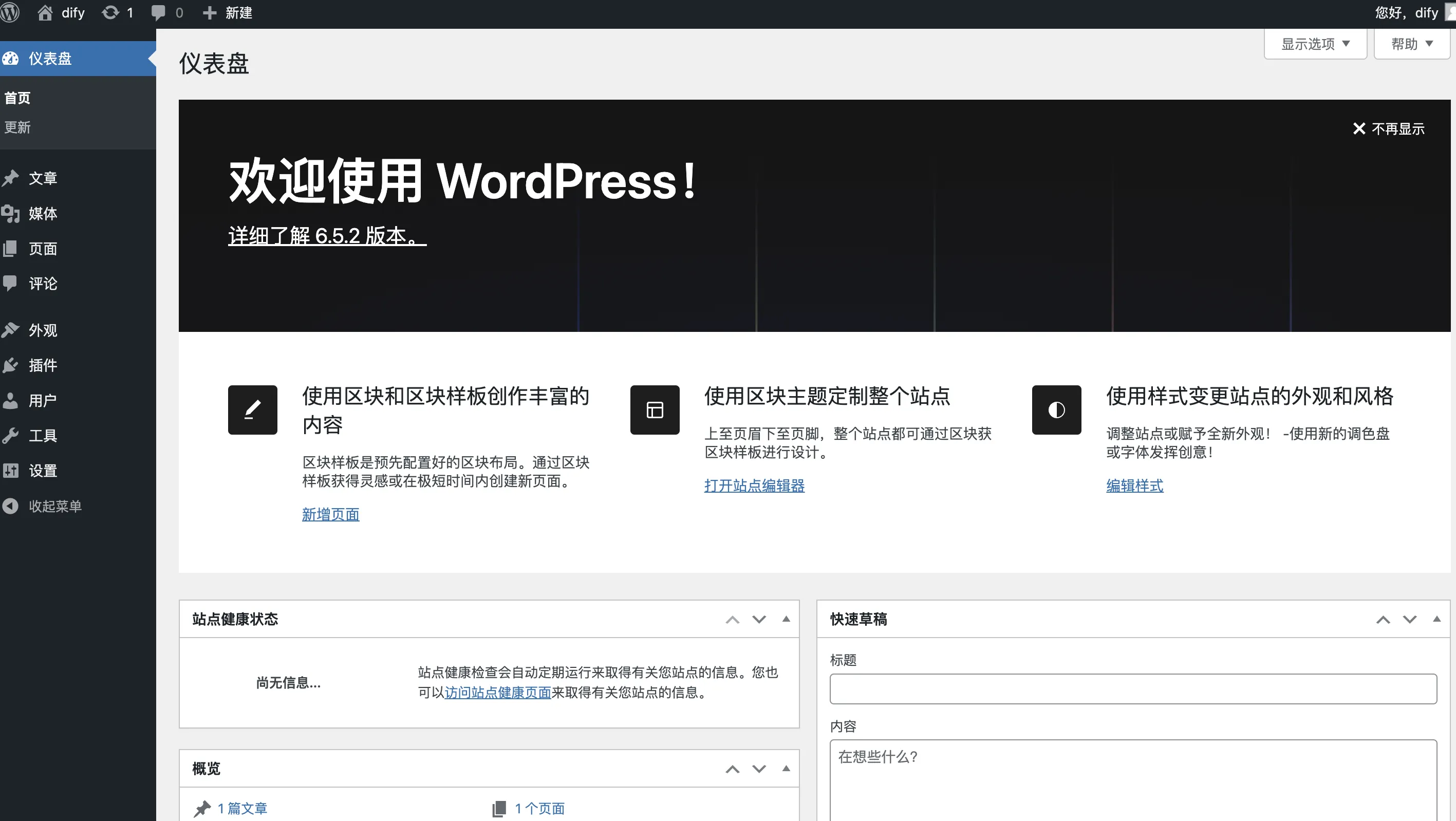
Task: Click the plus icon for 新建
Action: (210, 12)
